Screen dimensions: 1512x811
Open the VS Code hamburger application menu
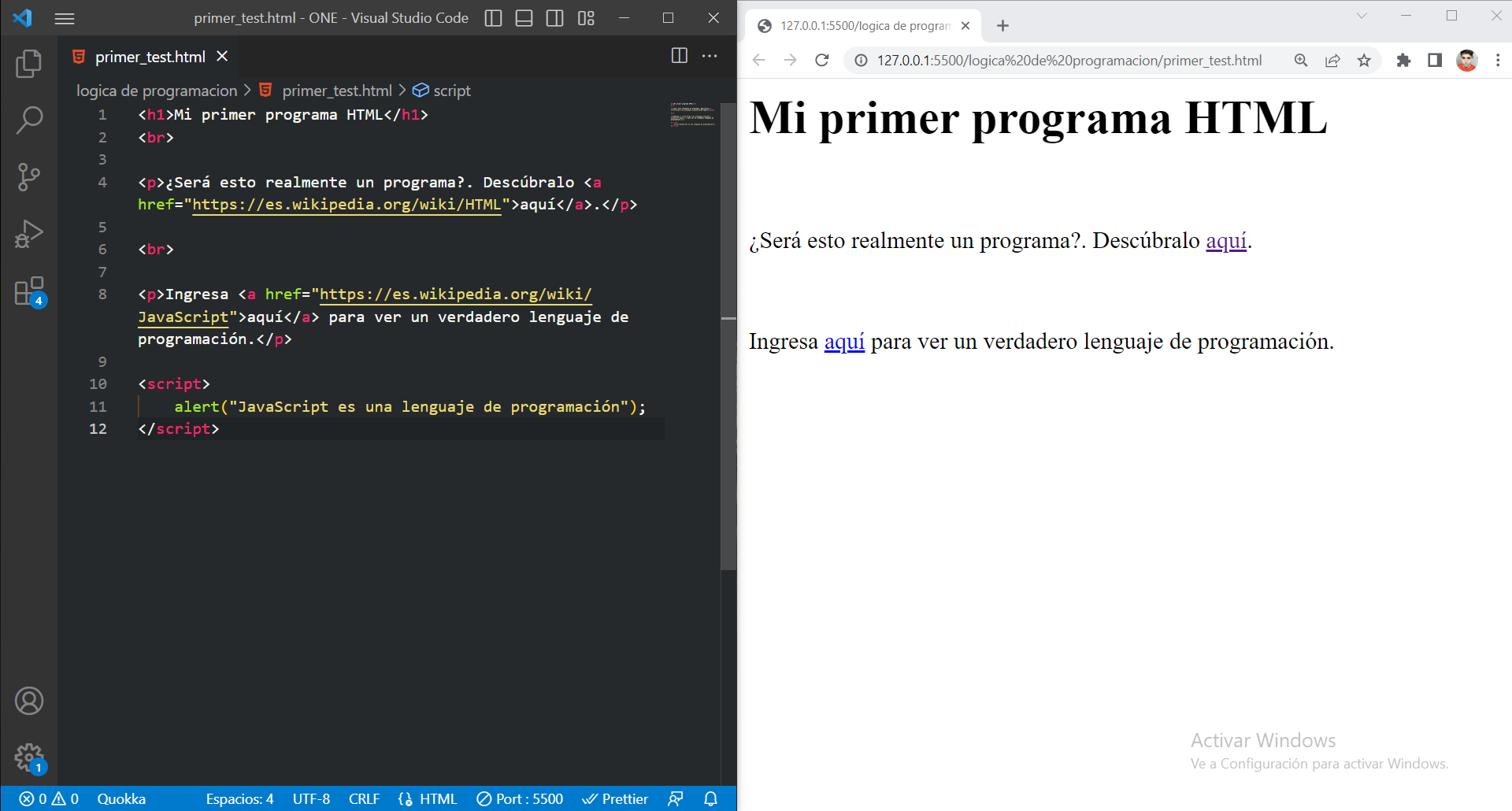pyautogui.click(x=65, y=18)
